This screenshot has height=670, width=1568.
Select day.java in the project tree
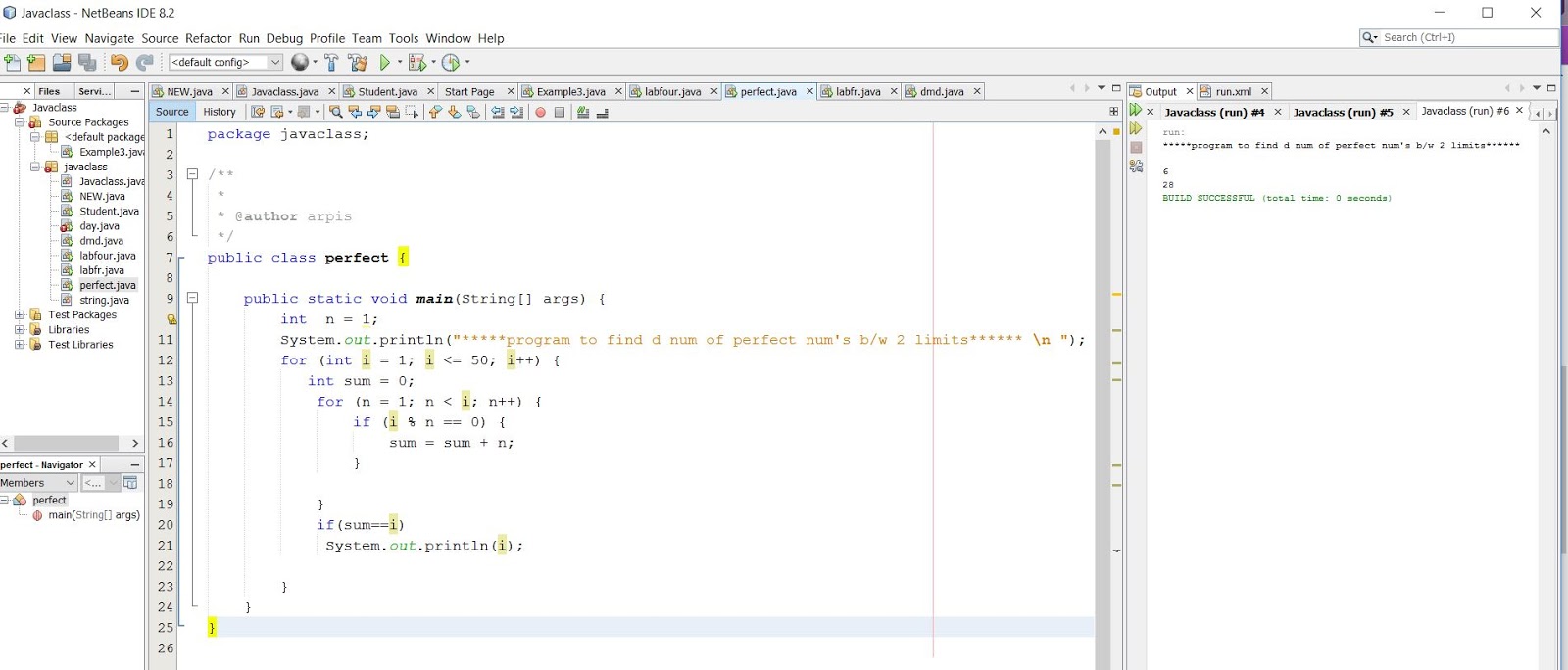pos(99,226)
